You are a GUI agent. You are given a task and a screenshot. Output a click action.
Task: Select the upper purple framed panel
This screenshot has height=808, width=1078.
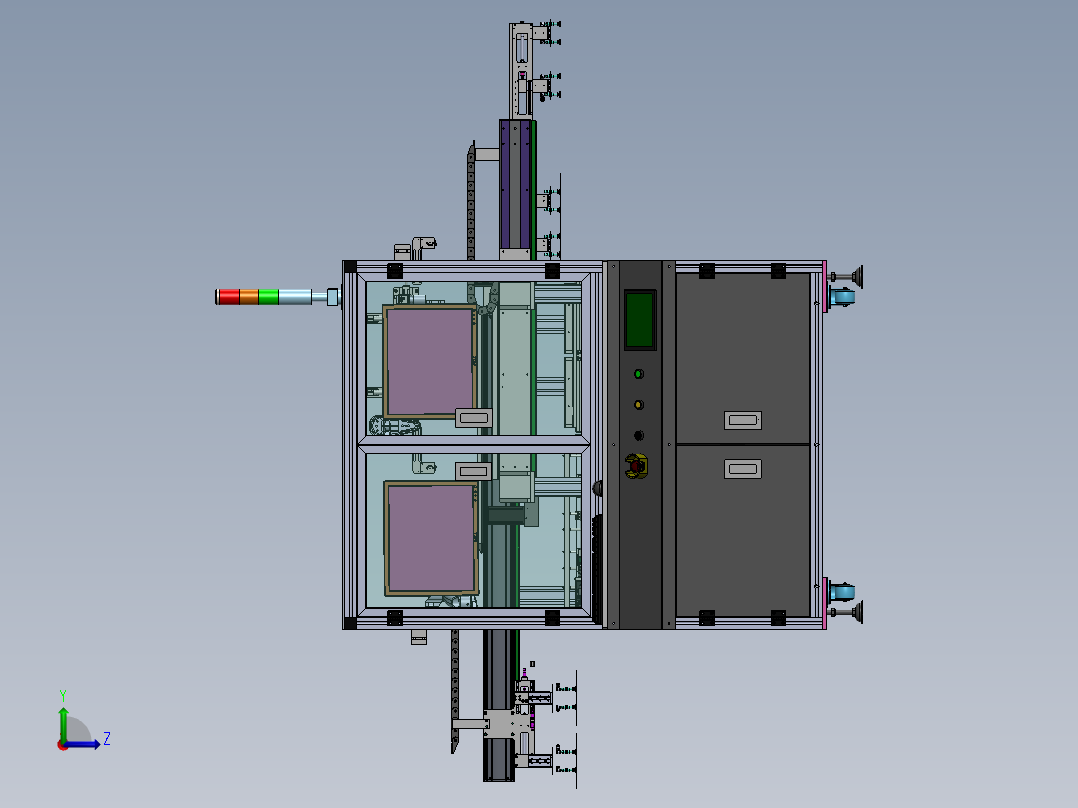click(430, 361)
